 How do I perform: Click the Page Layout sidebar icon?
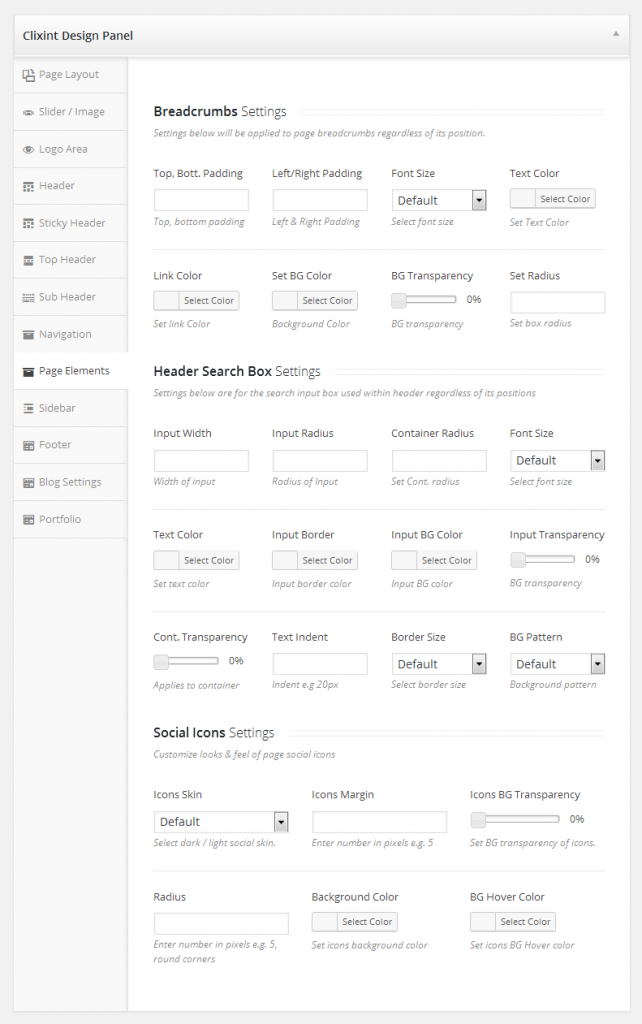click(x=29, y=75)
